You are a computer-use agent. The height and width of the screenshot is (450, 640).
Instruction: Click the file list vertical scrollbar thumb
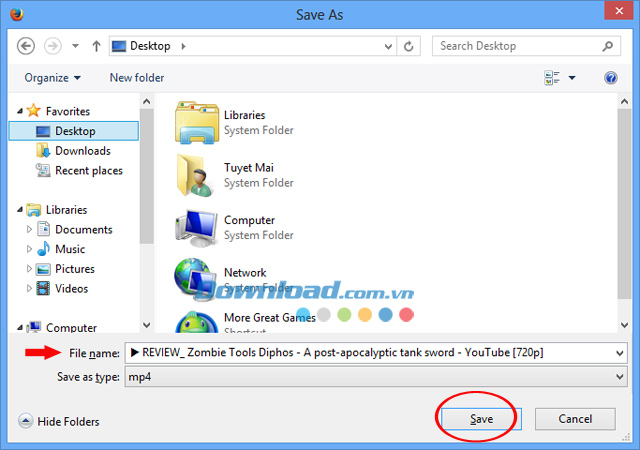pos(624,203)
